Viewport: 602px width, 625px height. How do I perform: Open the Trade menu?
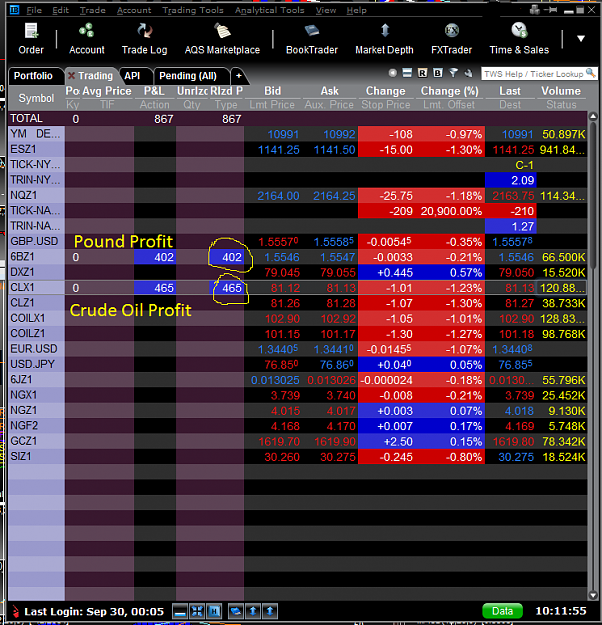[x=92, y=10]
